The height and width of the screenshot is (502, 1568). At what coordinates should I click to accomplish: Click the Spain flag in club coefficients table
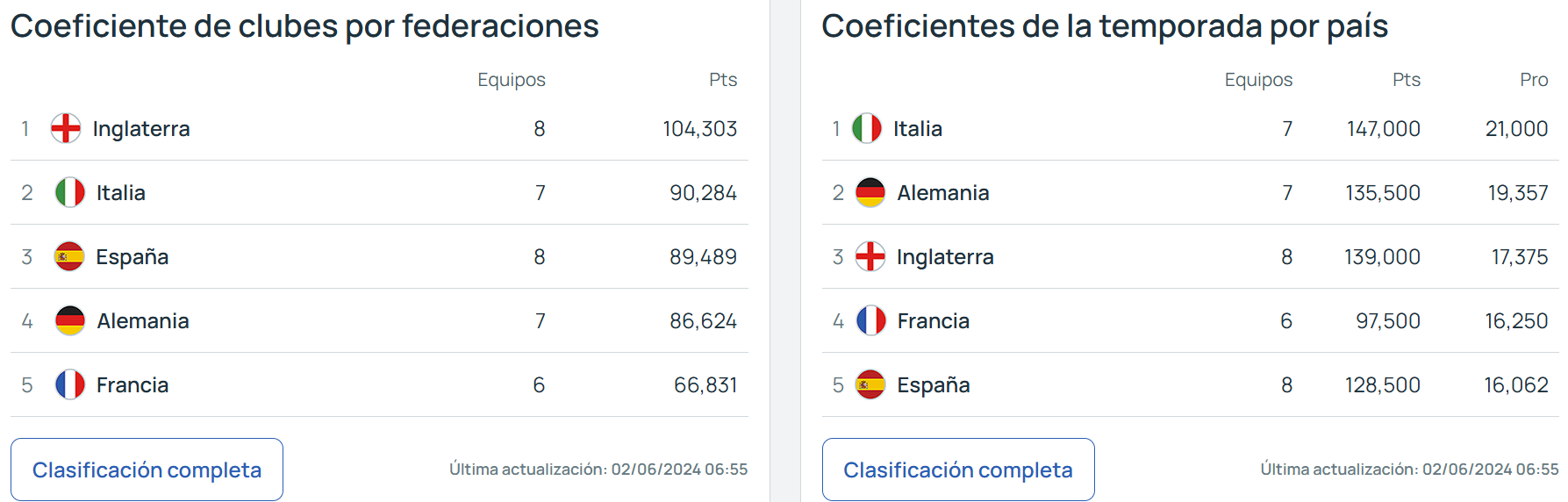click(69, 256)
